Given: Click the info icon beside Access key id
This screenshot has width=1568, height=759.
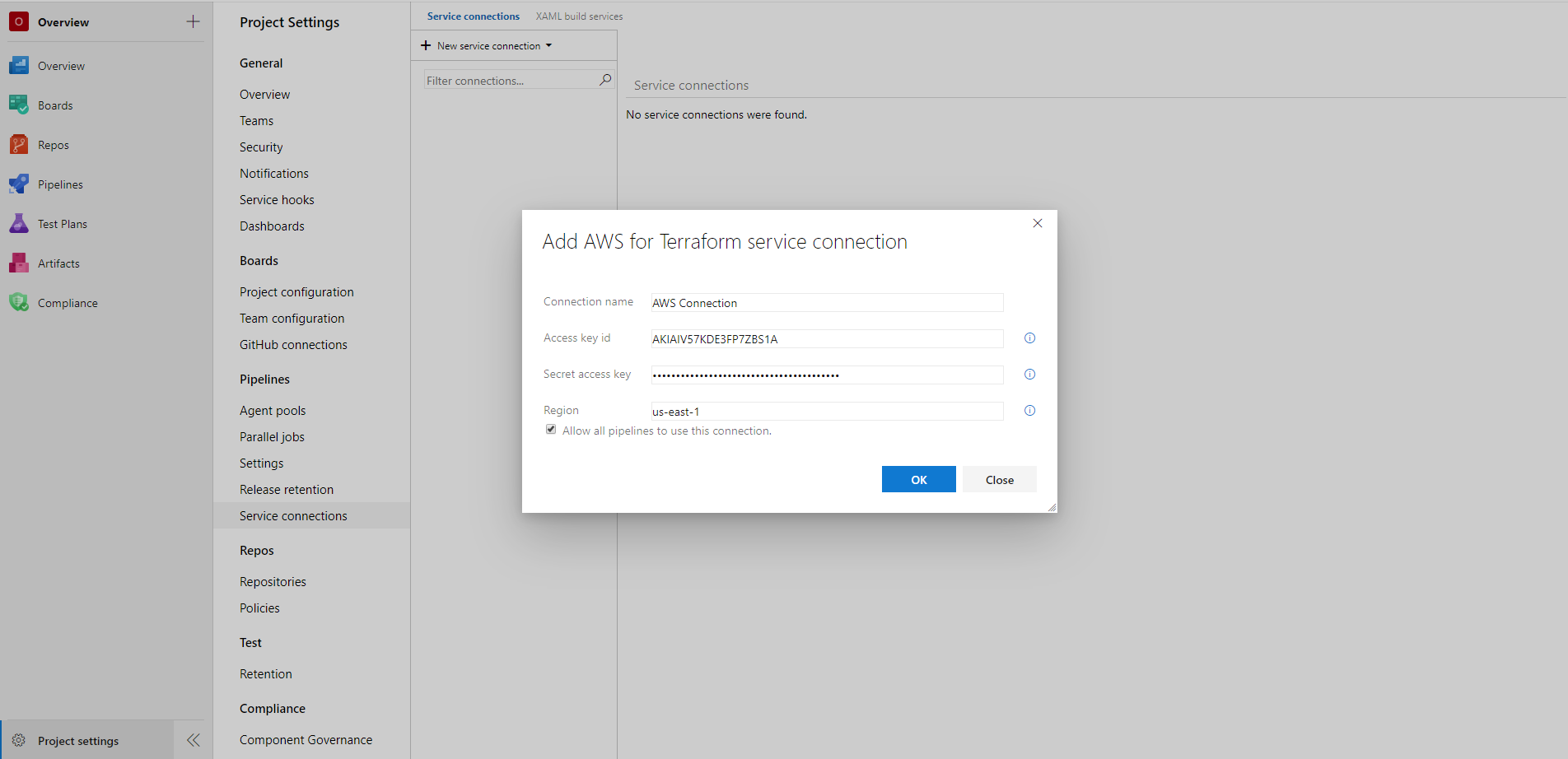Looking at the screenshot, I should coord(1029,338).
